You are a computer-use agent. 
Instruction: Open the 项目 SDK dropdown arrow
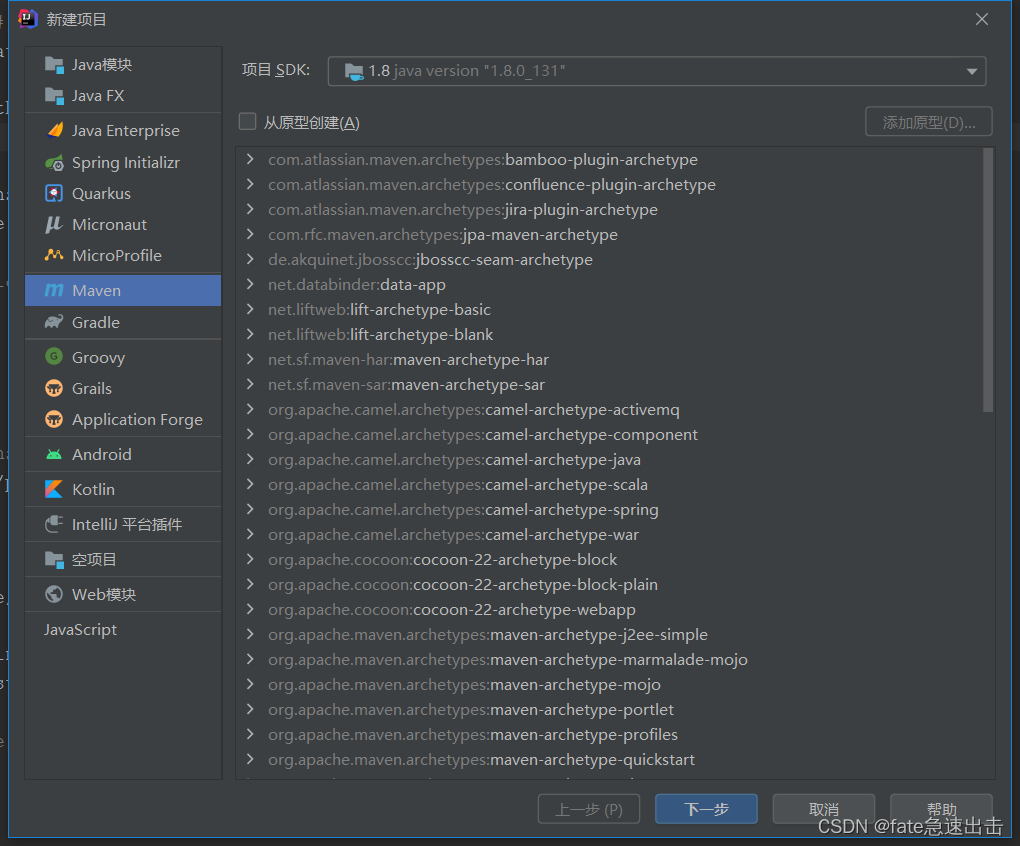[972, 71]
